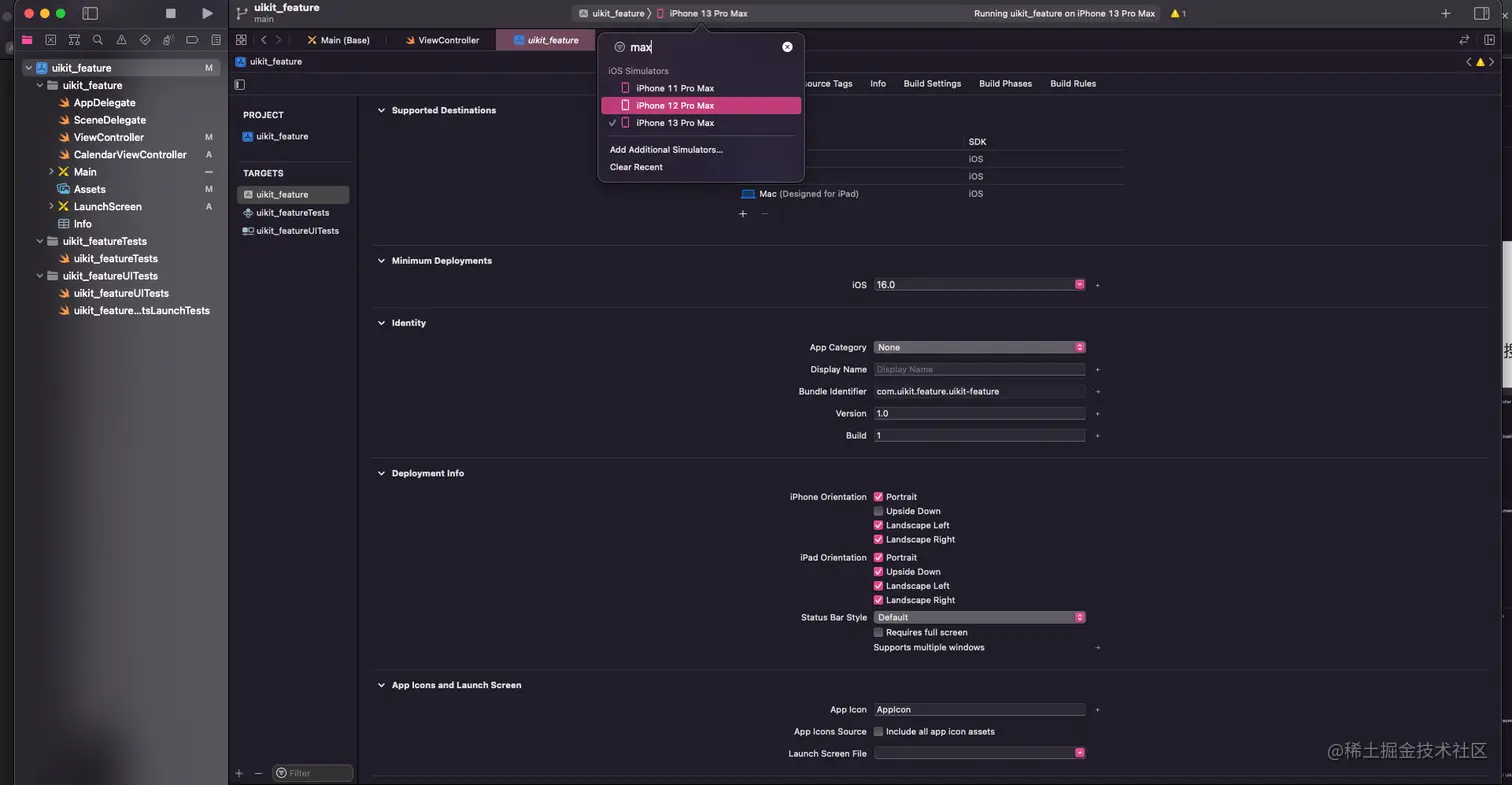Jump to the next issue arrow
Viewport: 1512px width, 785px height.
click(1492, 62)
